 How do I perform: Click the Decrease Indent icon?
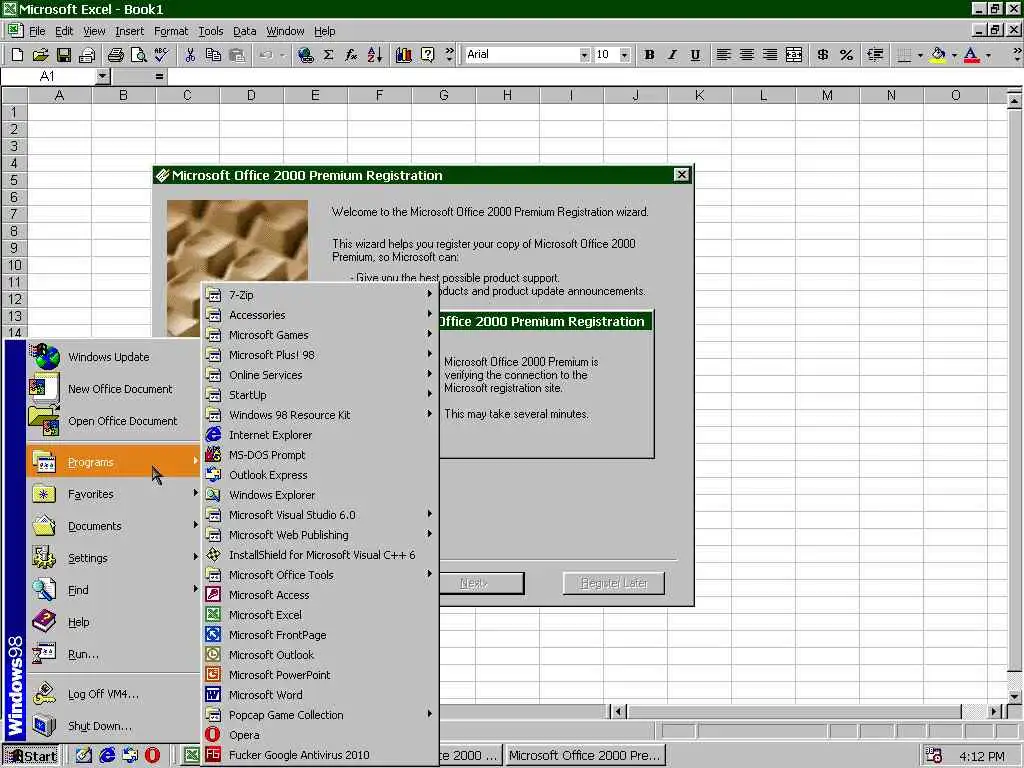point(875,55)
